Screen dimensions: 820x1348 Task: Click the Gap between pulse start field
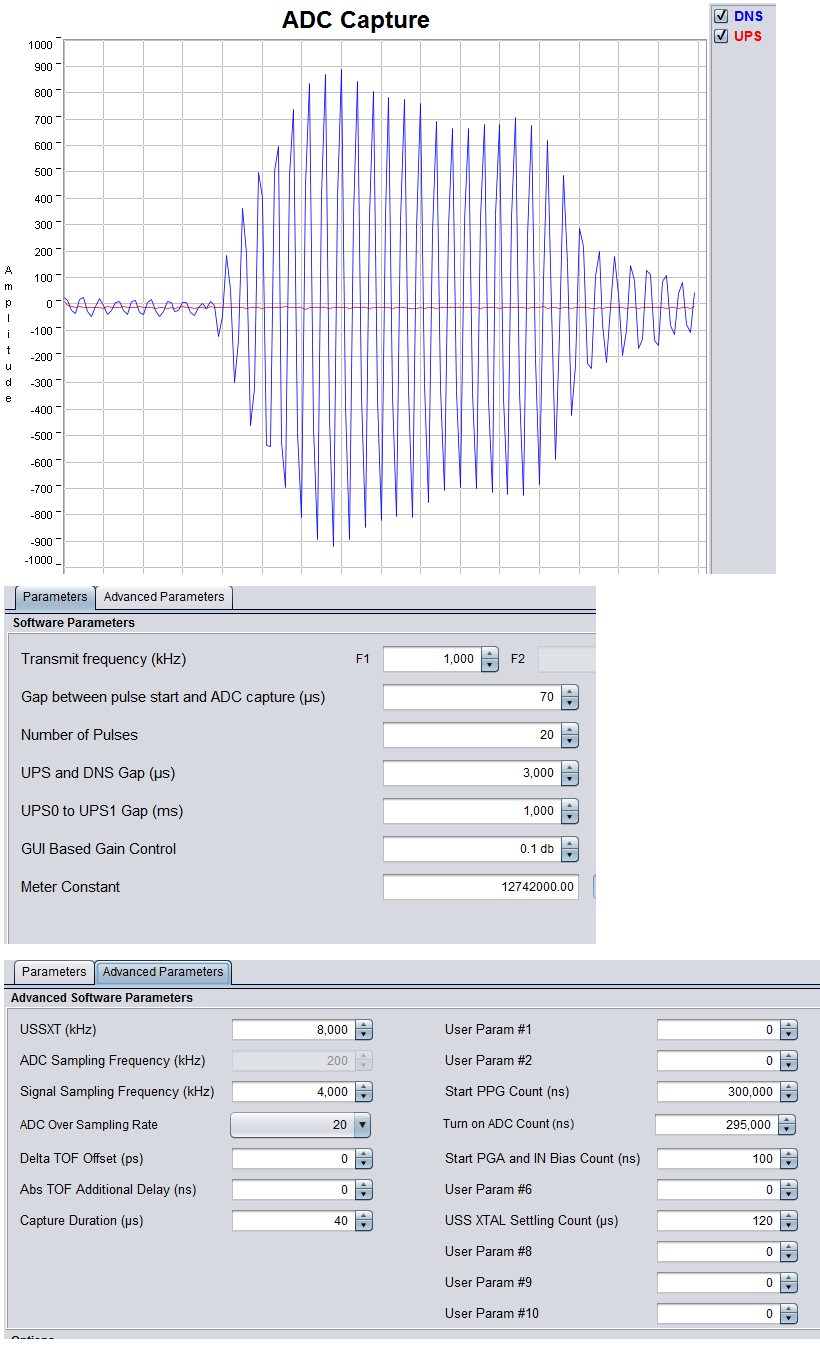[x=471, y=697]
